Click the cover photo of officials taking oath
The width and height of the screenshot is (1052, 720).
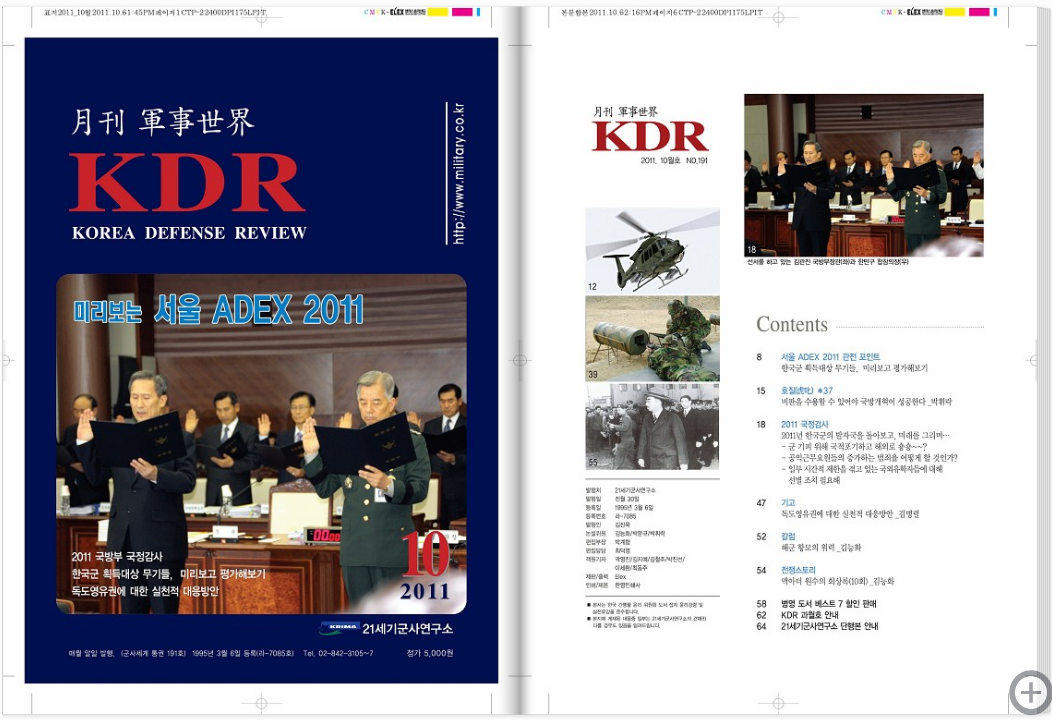coord(261,444)
